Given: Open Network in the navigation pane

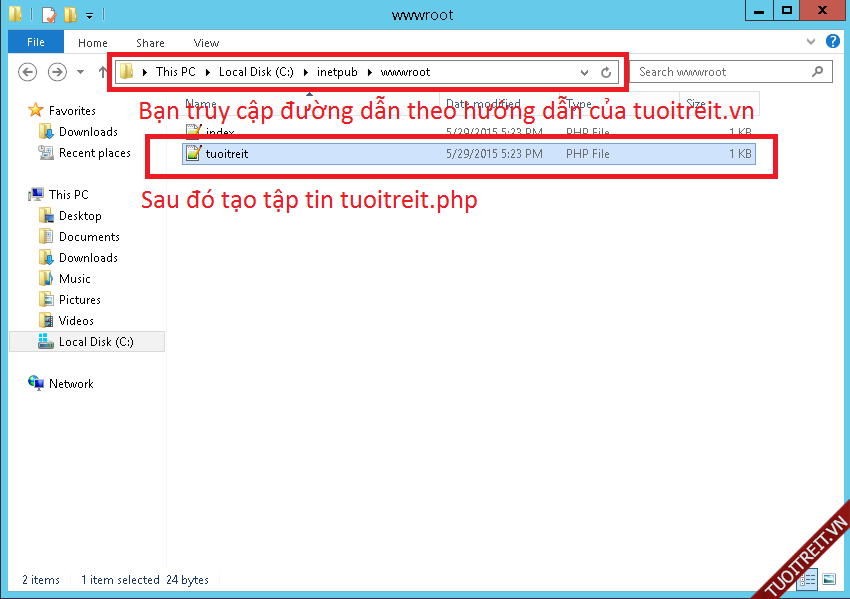Looking at the screenshot, I should (x=71, y=384).
